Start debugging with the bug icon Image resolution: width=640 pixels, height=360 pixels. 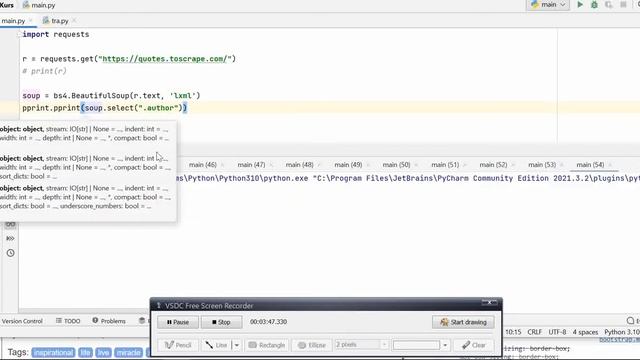coord(594,5)
